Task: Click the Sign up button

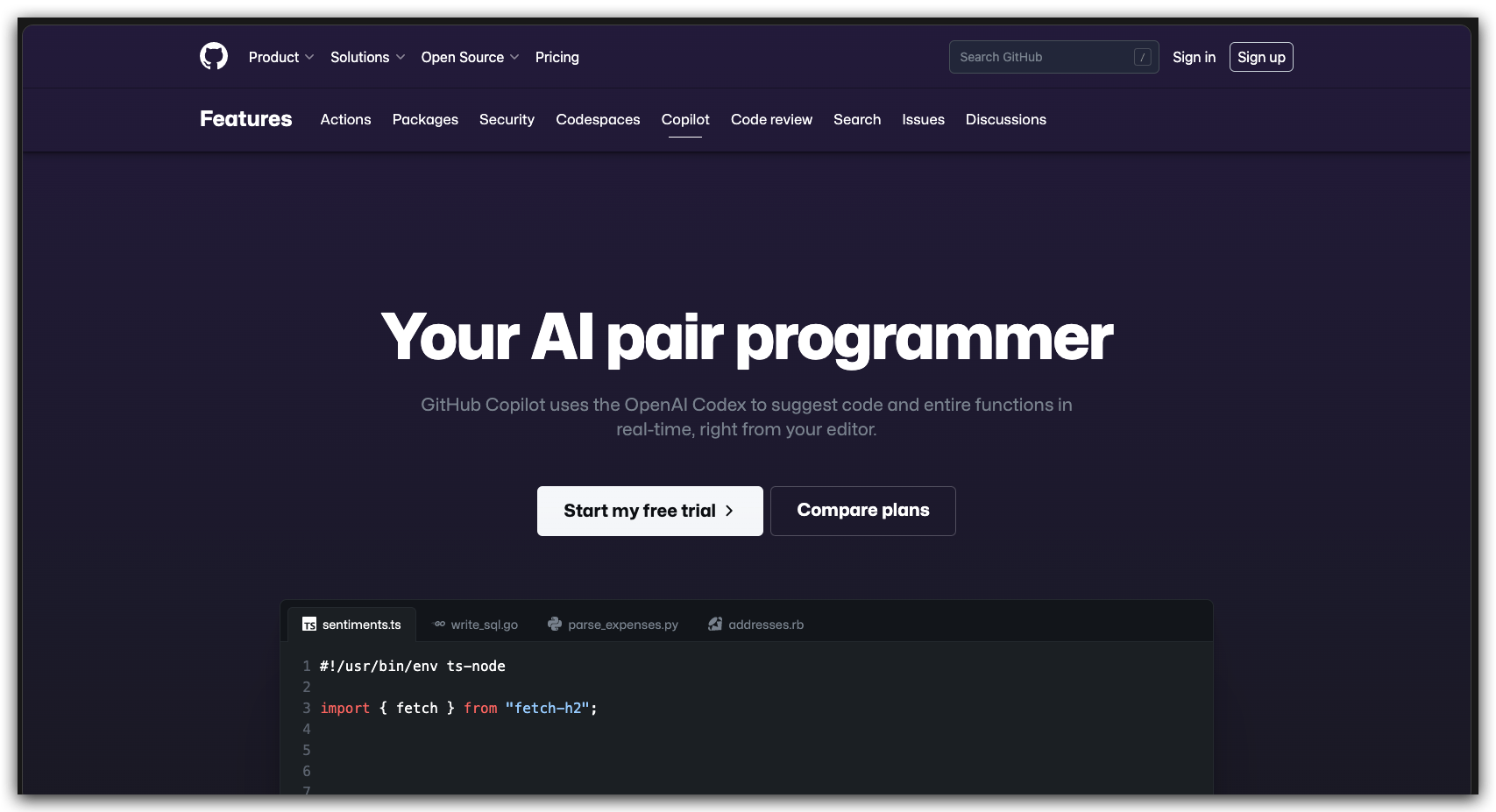Action: [1261, 57]
